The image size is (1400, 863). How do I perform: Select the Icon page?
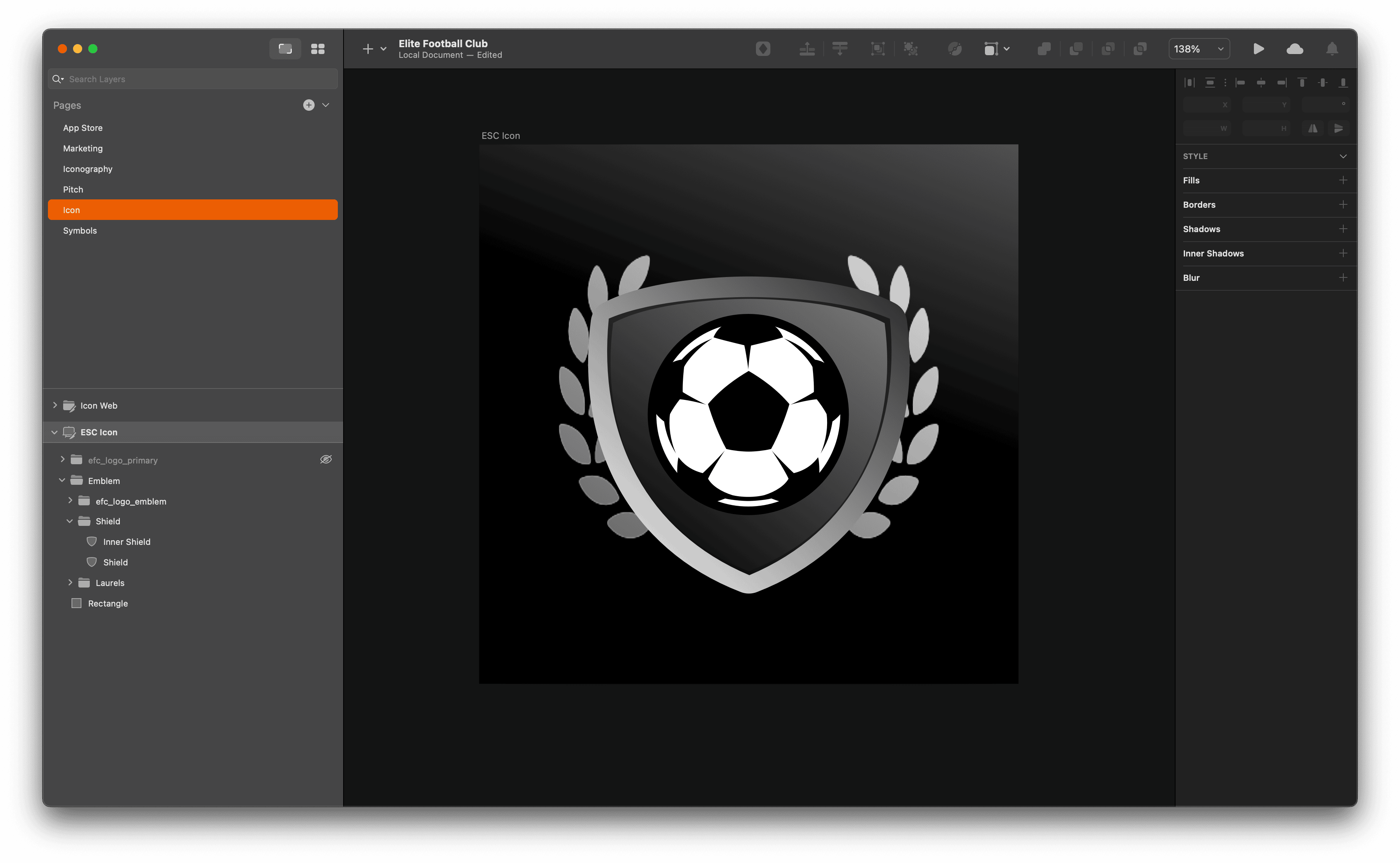tap(193, 210)
